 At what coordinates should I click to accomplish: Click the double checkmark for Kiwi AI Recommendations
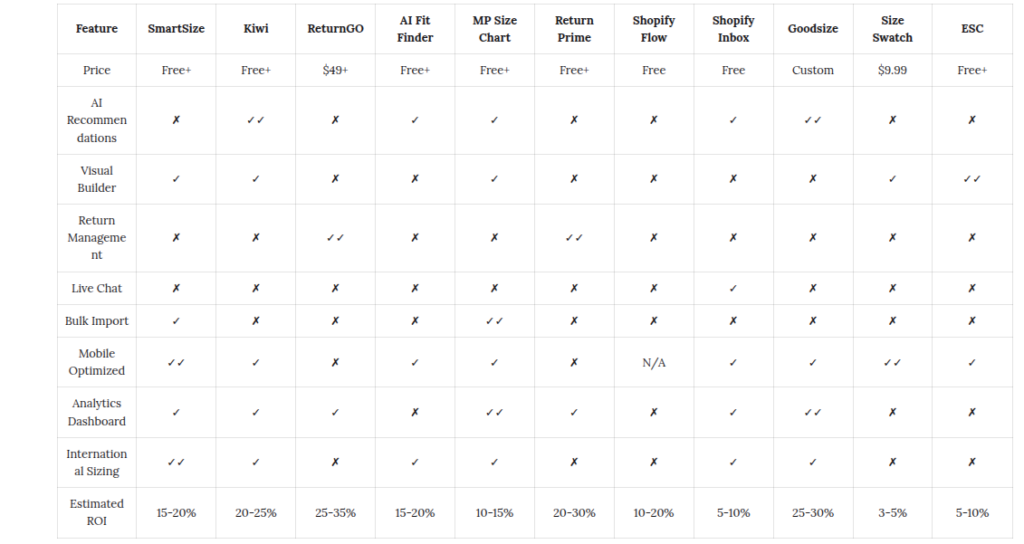click(255, 120)
